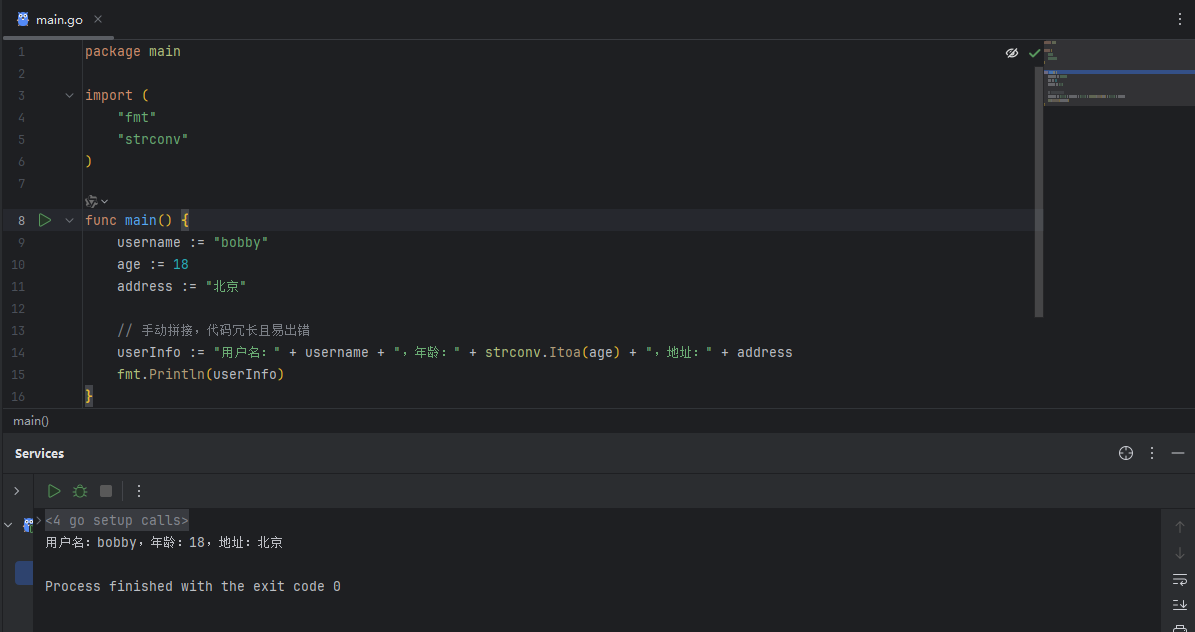Image resolution: width=1195 pixels, height=632 pixels.
Task: Select the Go gopher item in Services tree
Action: [x=27, y=525]
